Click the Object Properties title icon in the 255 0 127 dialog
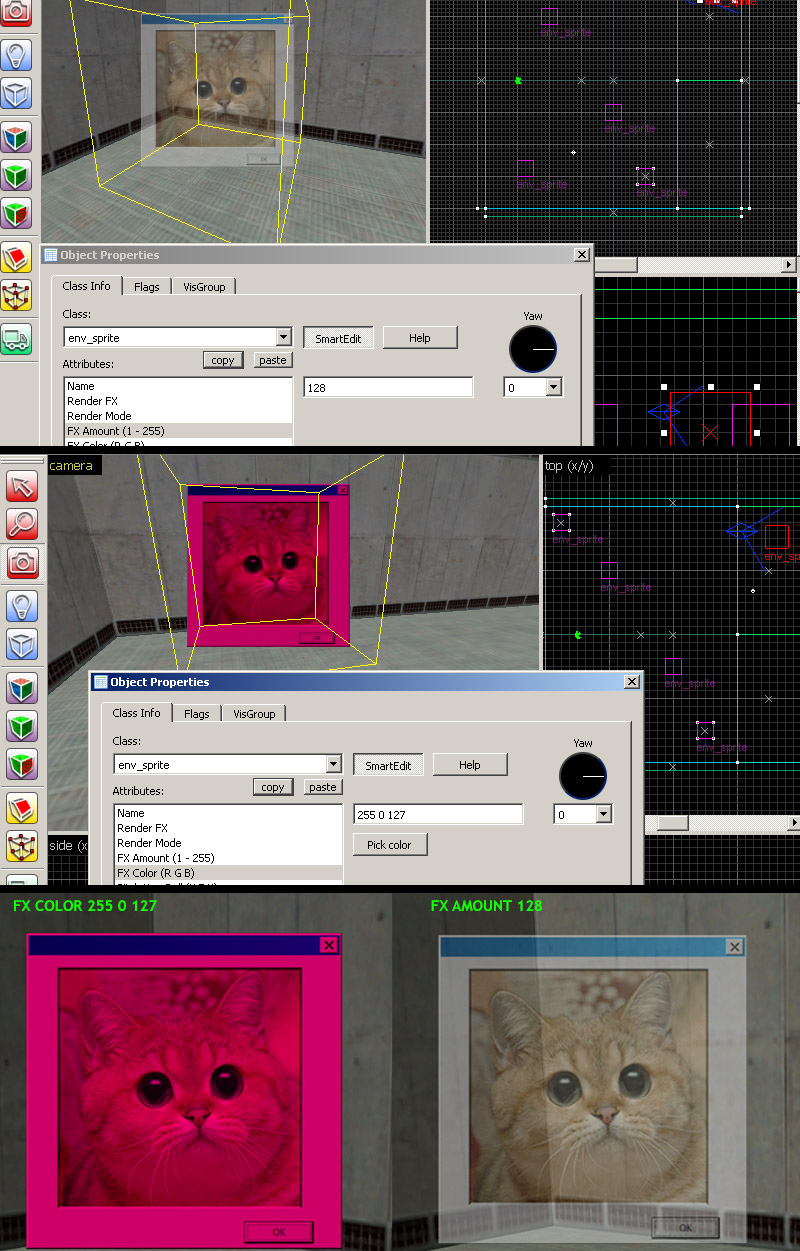 [100, 682]
